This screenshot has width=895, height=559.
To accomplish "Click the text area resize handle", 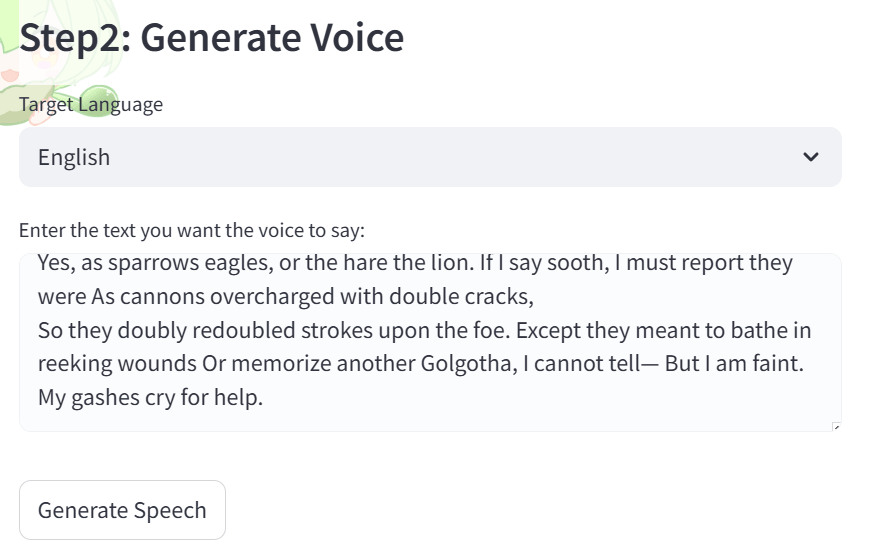I will (836, 427).
